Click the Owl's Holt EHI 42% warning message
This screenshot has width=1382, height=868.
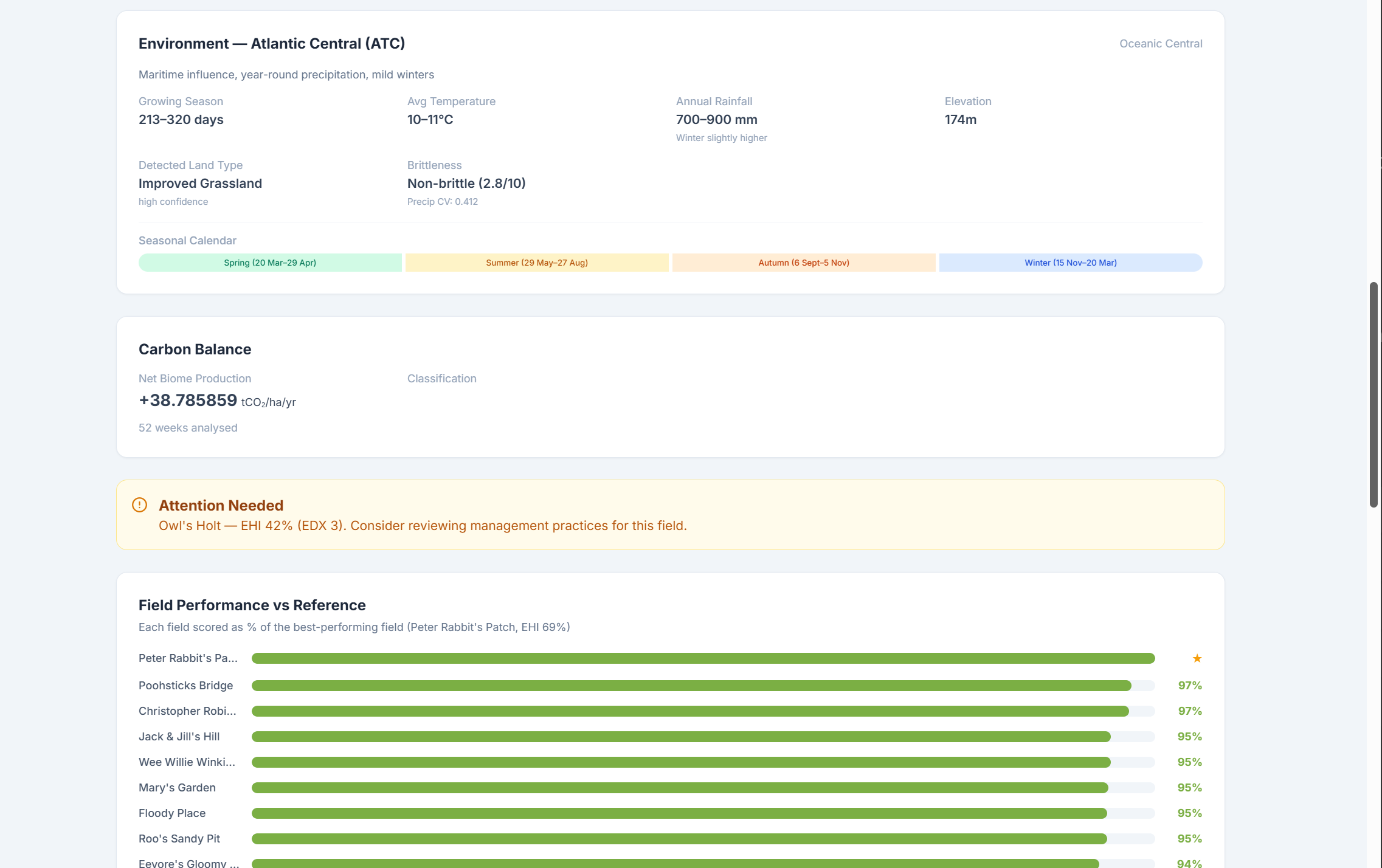point(423,526)
